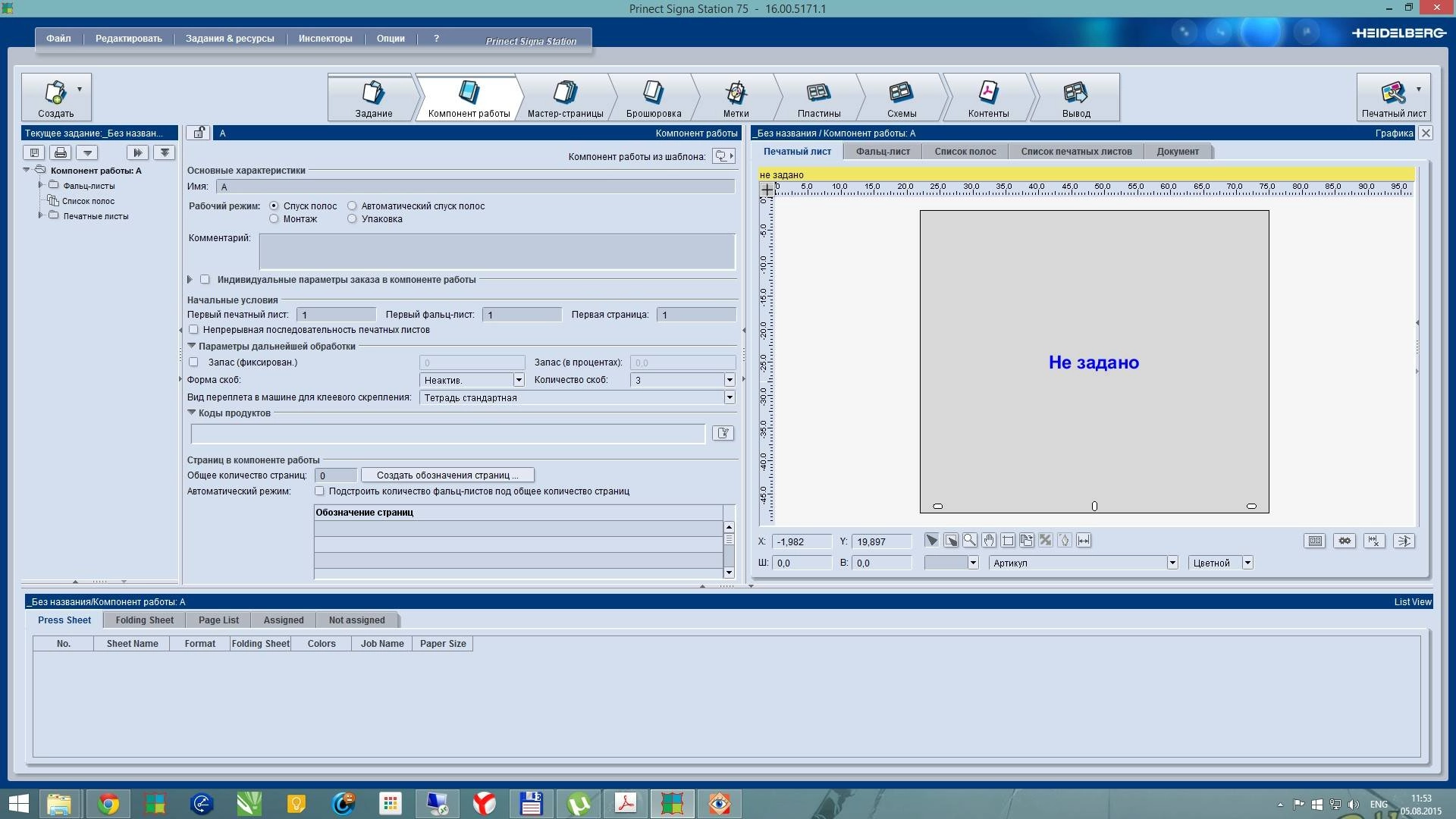Select Монтаж working mode
This screenshot has height=819, width=1456.
[x=274, y=218]
